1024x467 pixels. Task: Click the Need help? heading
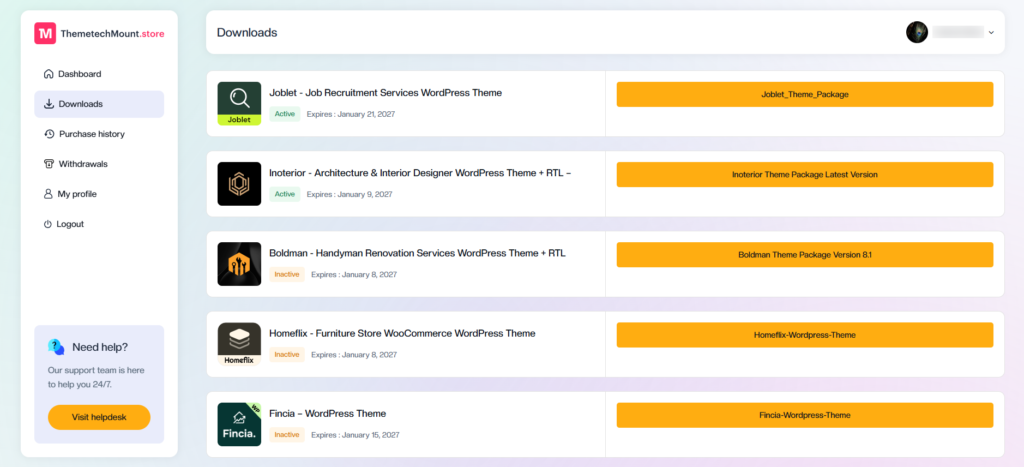[x=100, y=347]
